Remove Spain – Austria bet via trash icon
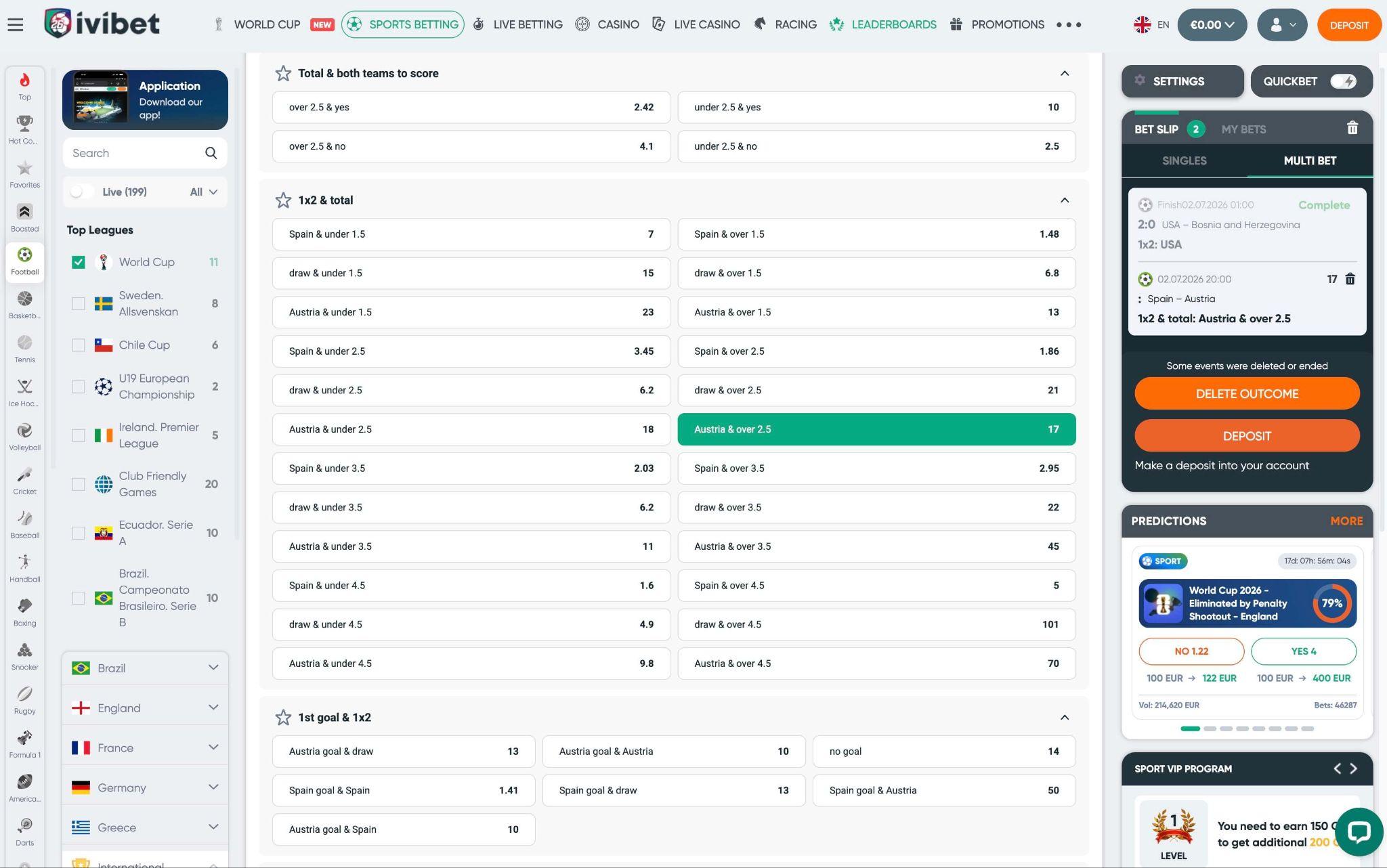This screenshot has height=868, width=1387. tap(1350, 279)
